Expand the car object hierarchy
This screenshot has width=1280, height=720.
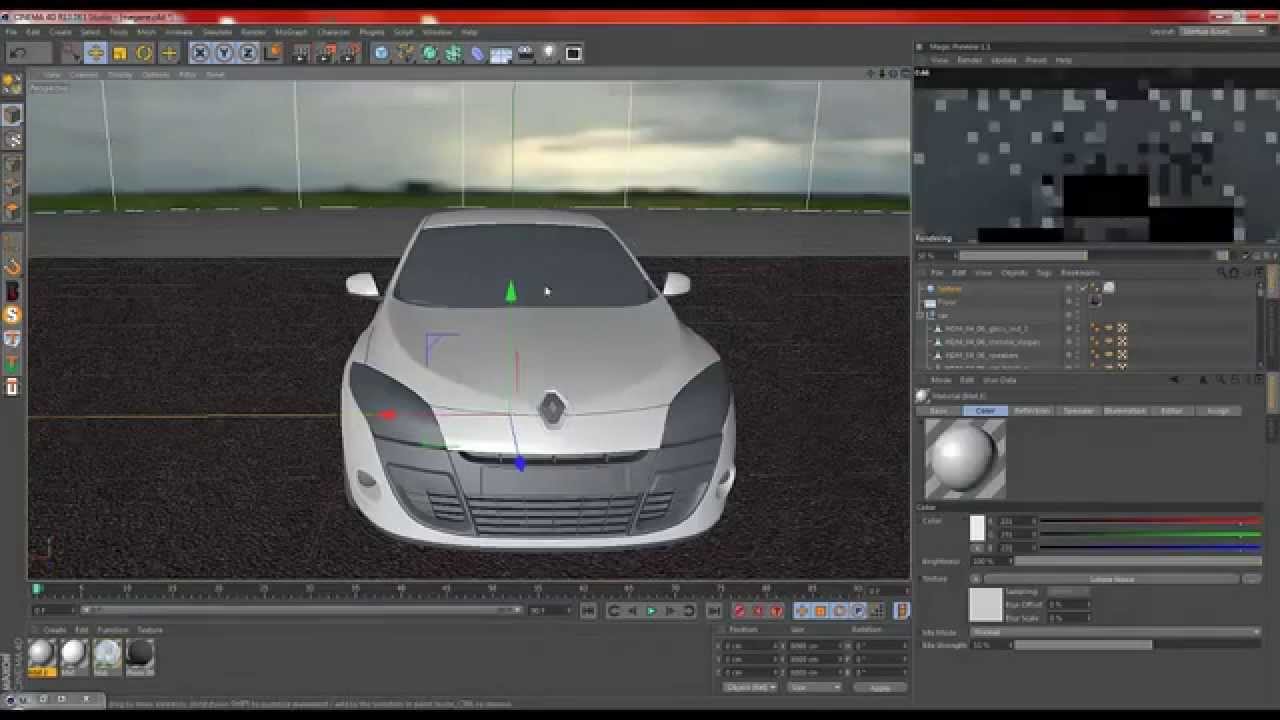[x=920, y=315]
